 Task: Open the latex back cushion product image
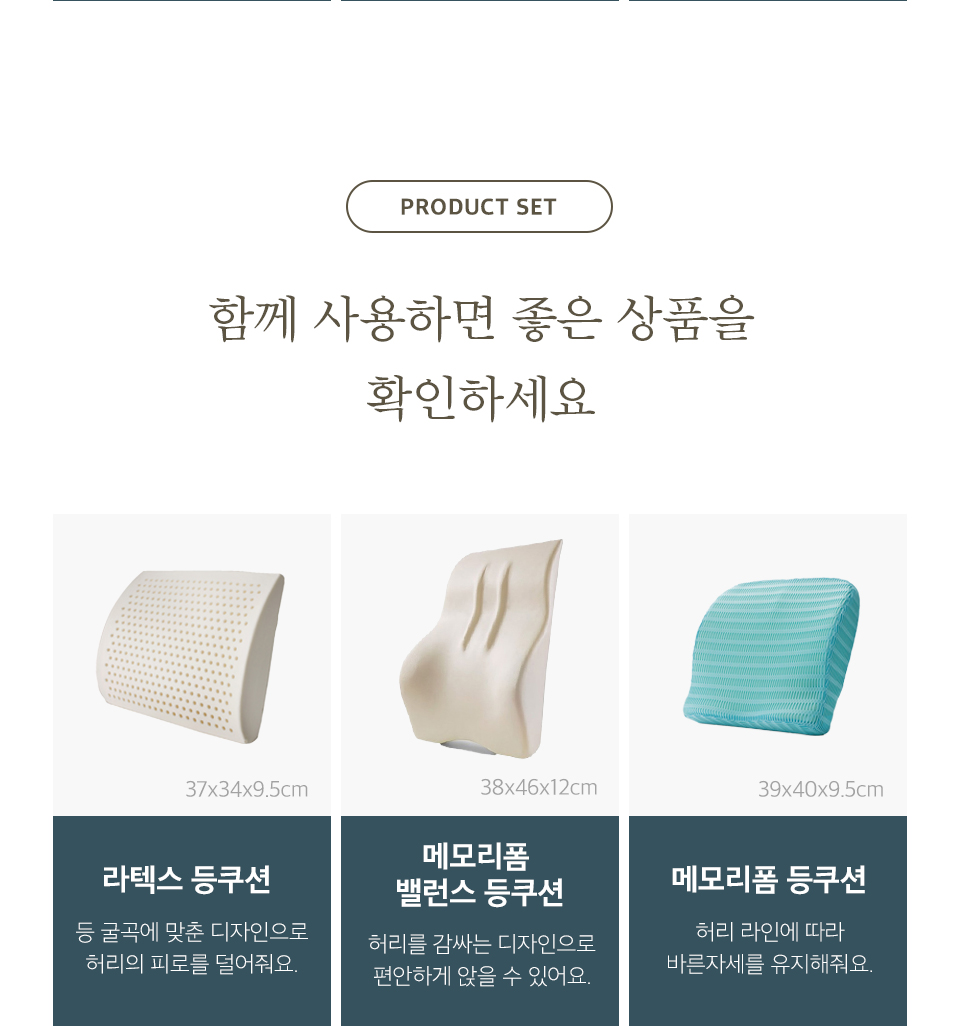point(191,657)
